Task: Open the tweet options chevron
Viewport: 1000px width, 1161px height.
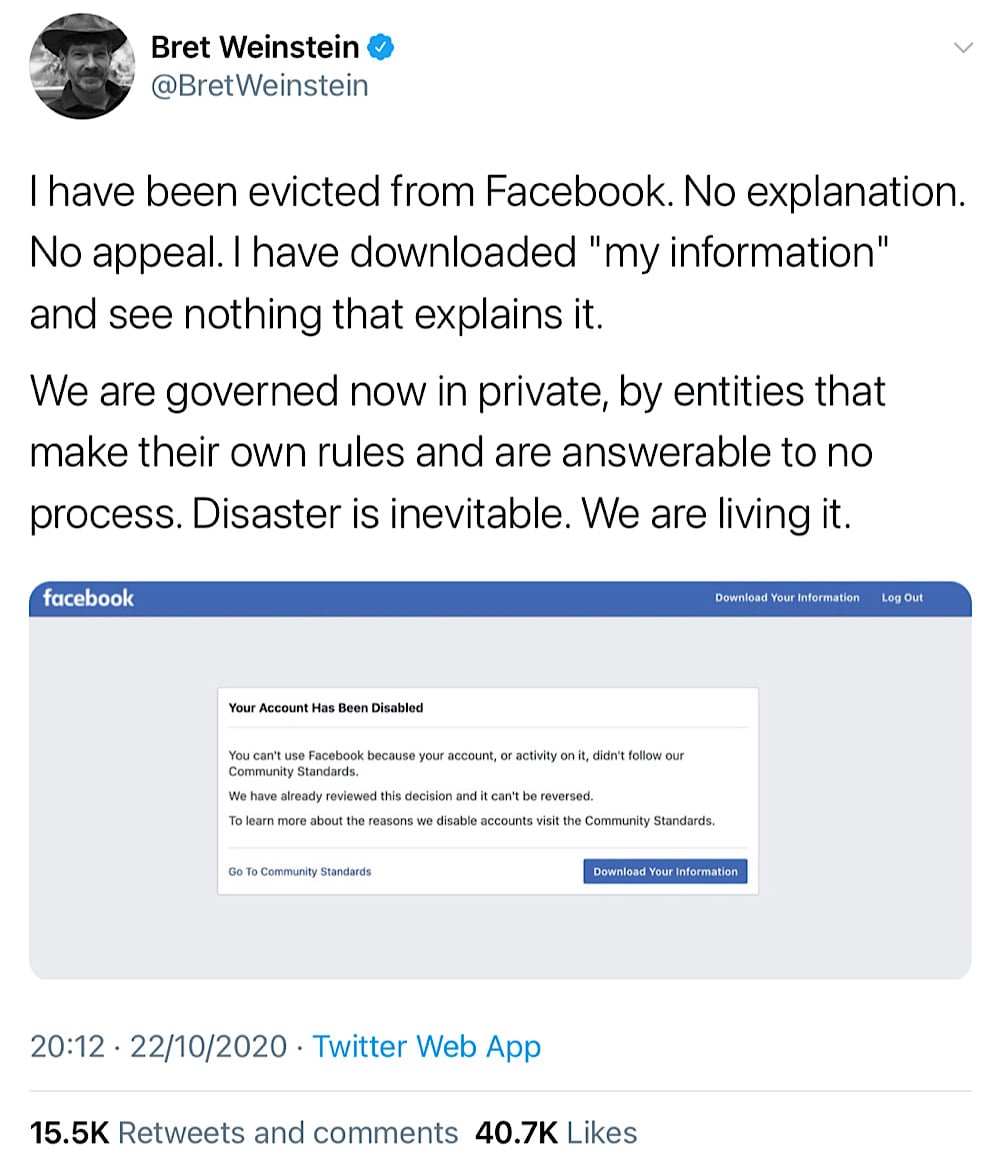Action: click(963, 48)
